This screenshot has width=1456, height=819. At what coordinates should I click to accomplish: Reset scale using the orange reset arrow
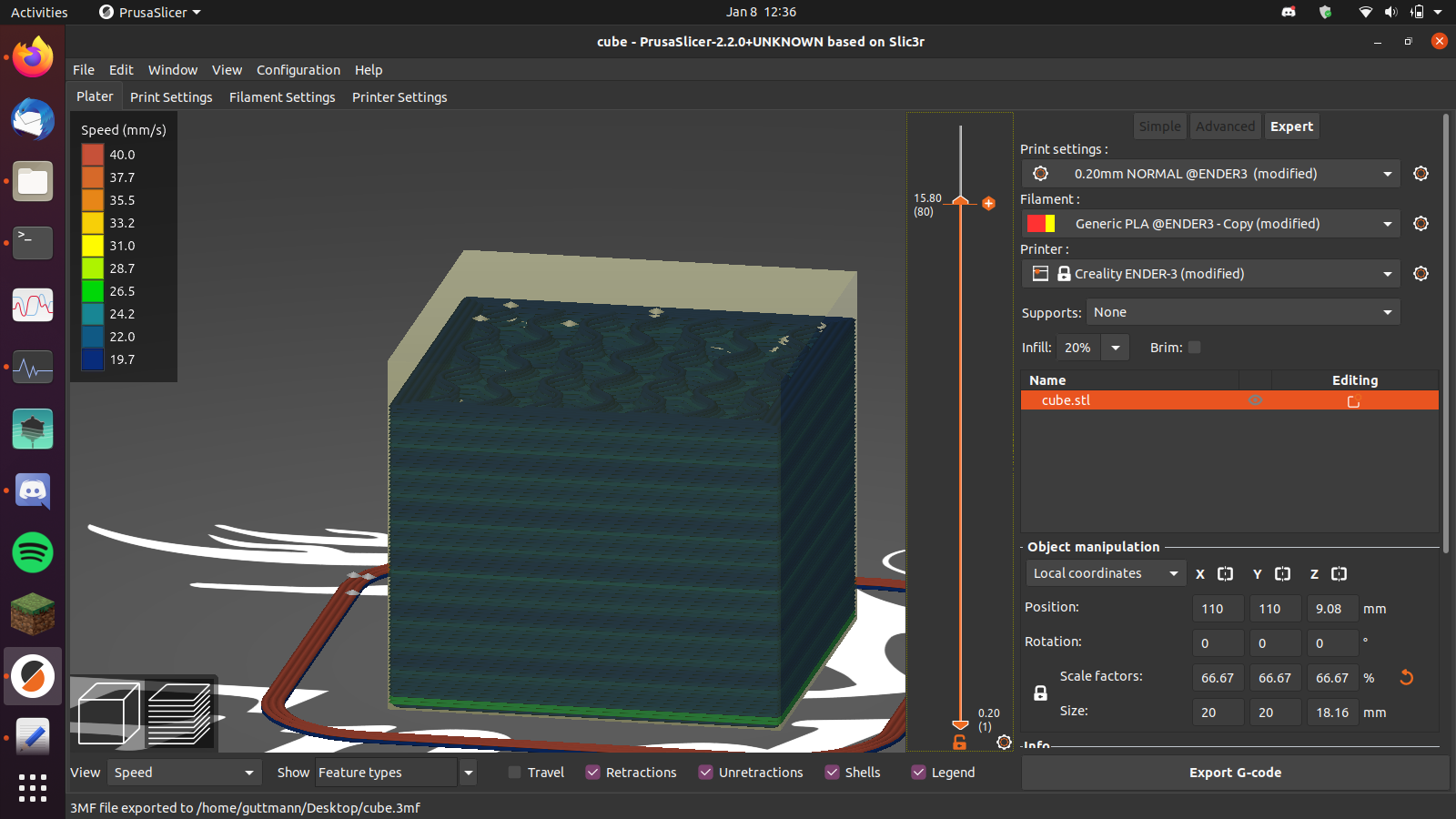pos(1406,677)
